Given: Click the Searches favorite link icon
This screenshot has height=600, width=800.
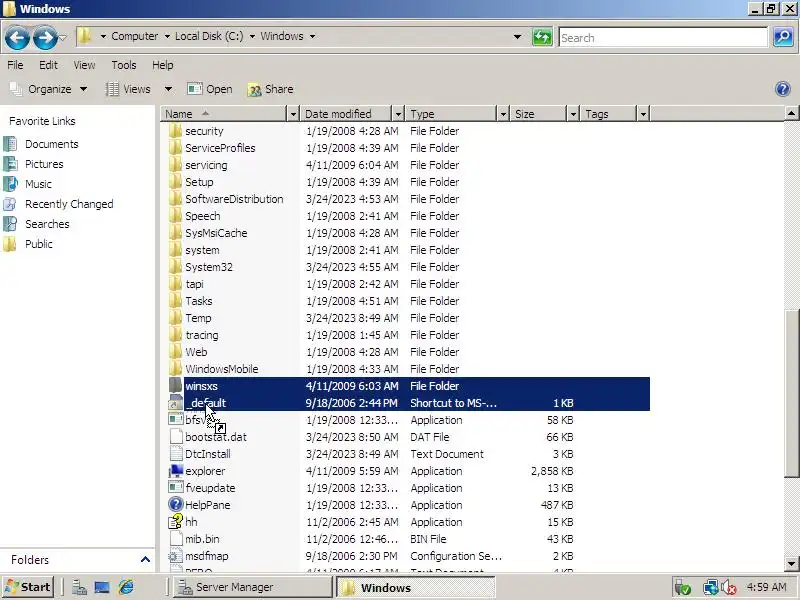Looking at the screenshot, I should click(x=10, y=224).
